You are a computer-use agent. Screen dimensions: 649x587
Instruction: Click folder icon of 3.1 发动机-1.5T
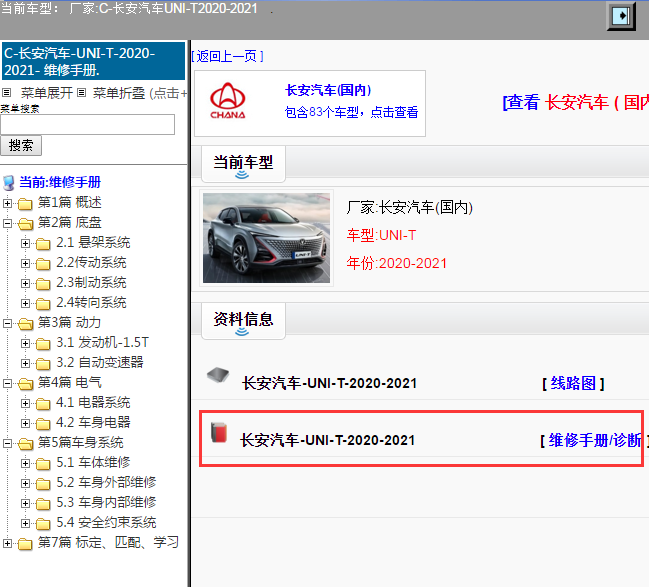pyautogui.click(x=43, y=344)
